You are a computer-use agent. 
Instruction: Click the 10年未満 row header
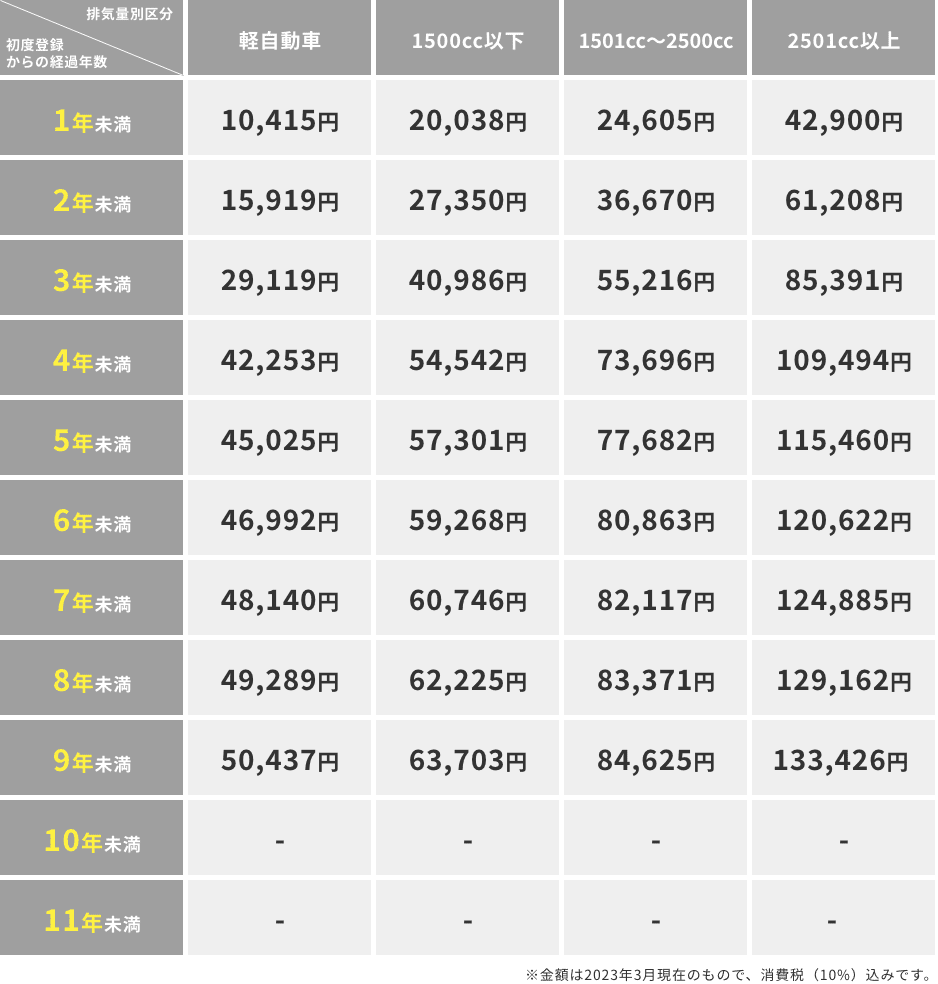tap(92, 842)
